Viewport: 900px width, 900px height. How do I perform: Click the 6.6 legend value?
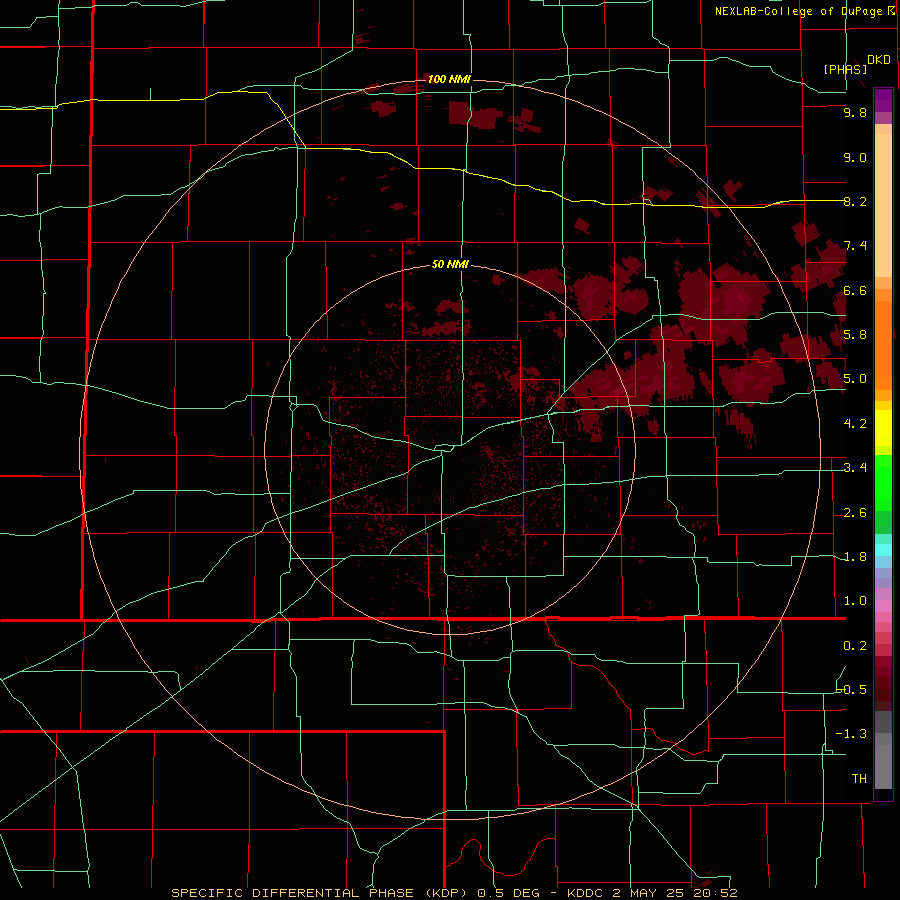(x=855, y=290)
